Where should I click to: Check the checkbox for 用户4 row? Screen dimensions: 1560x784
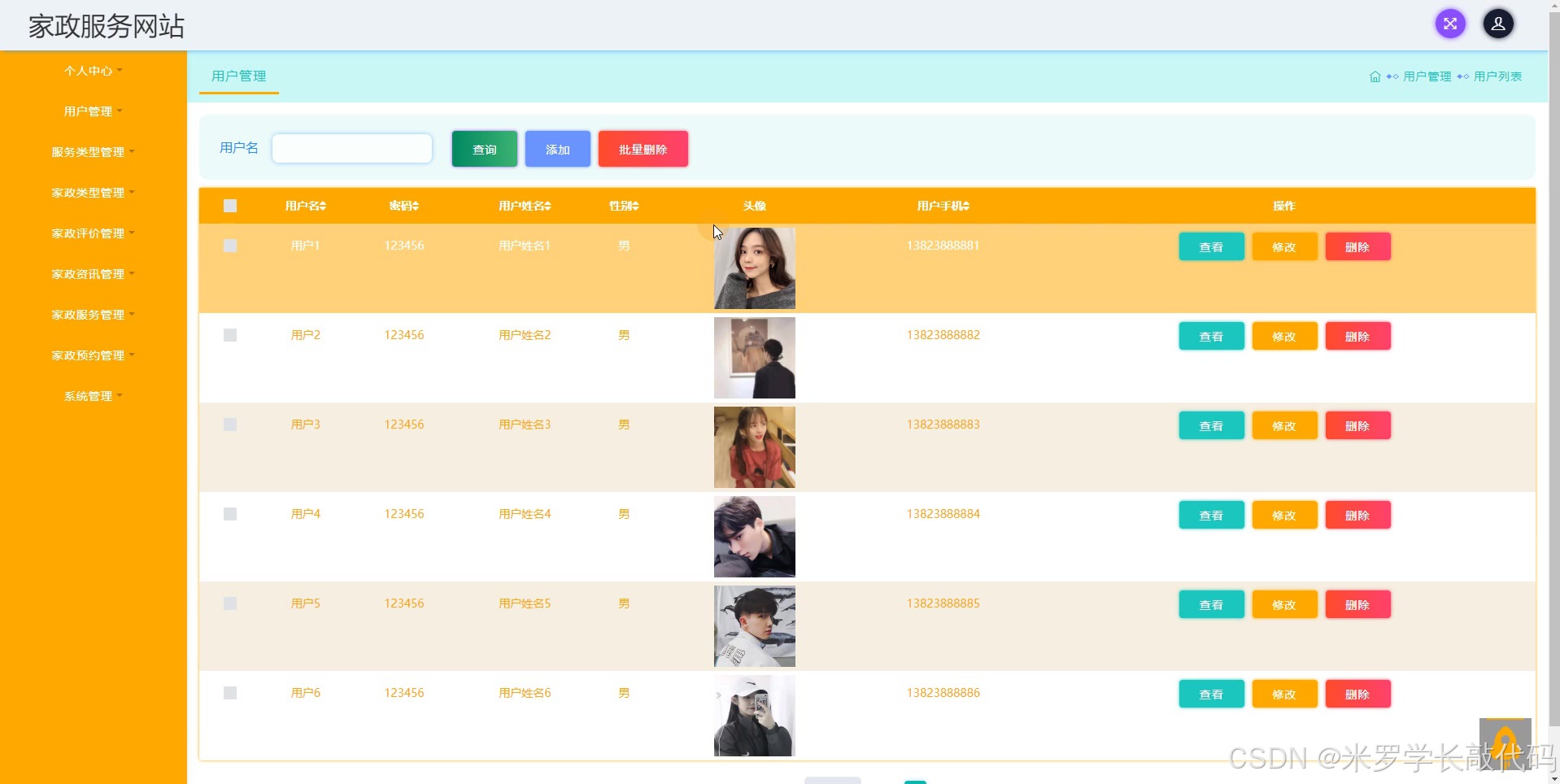click(230, 514)
